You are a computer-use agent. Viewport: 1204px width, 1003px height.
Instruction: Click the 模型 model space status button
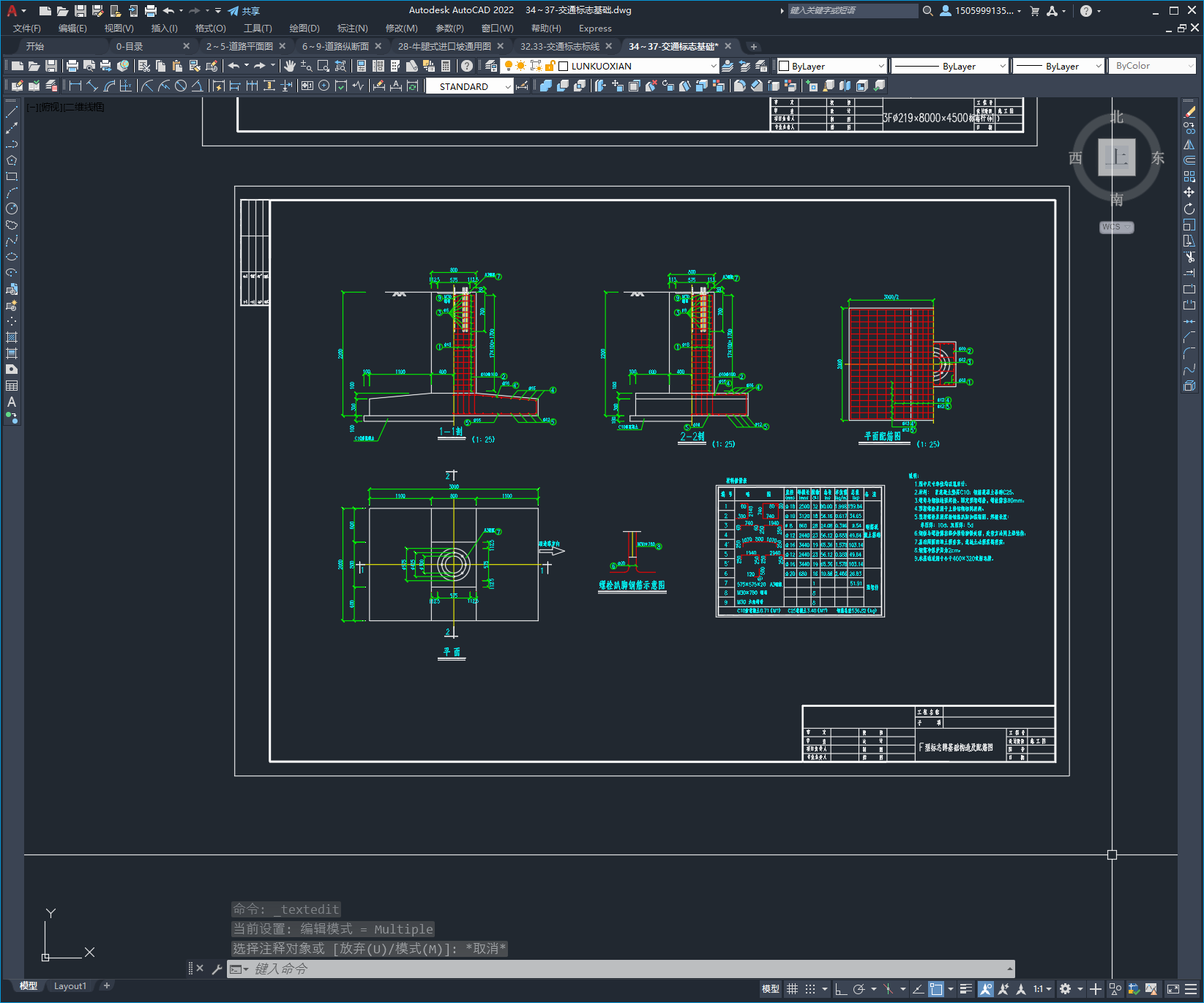point(771,989)
